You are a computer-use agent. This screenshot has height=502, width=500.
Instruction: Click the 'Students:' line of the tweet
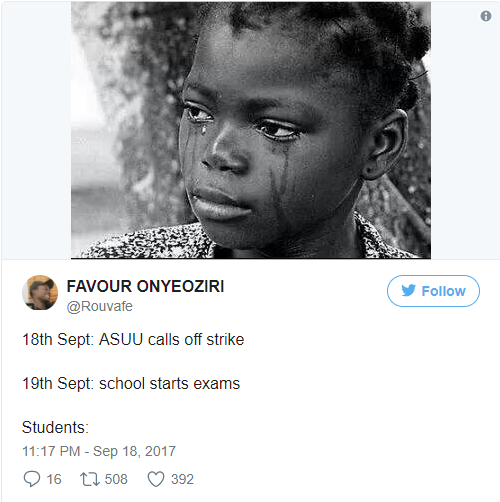pyautogui.click(x=55, y=427)
